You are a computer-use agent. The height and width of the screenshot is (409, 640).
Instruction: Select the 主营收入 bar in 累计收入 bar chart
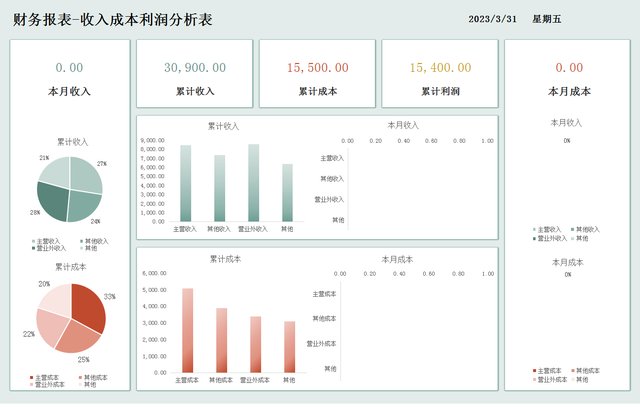point(185,183)
